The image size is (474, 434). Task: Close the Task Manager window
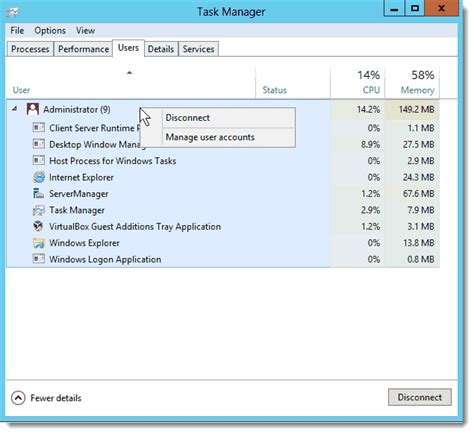tap(442, 8)
